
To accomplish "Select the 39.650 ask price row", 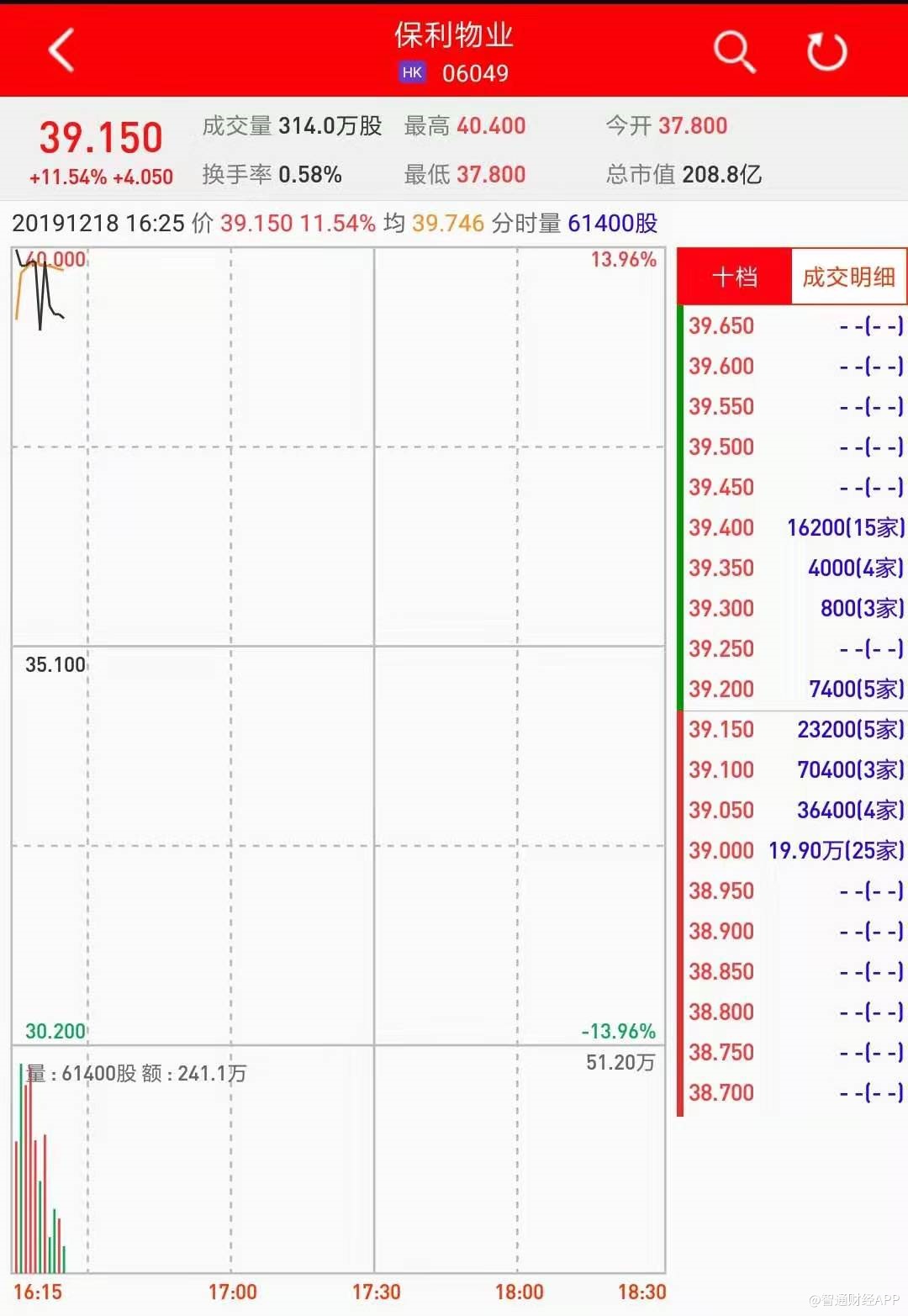I will [x=794, y=325].
